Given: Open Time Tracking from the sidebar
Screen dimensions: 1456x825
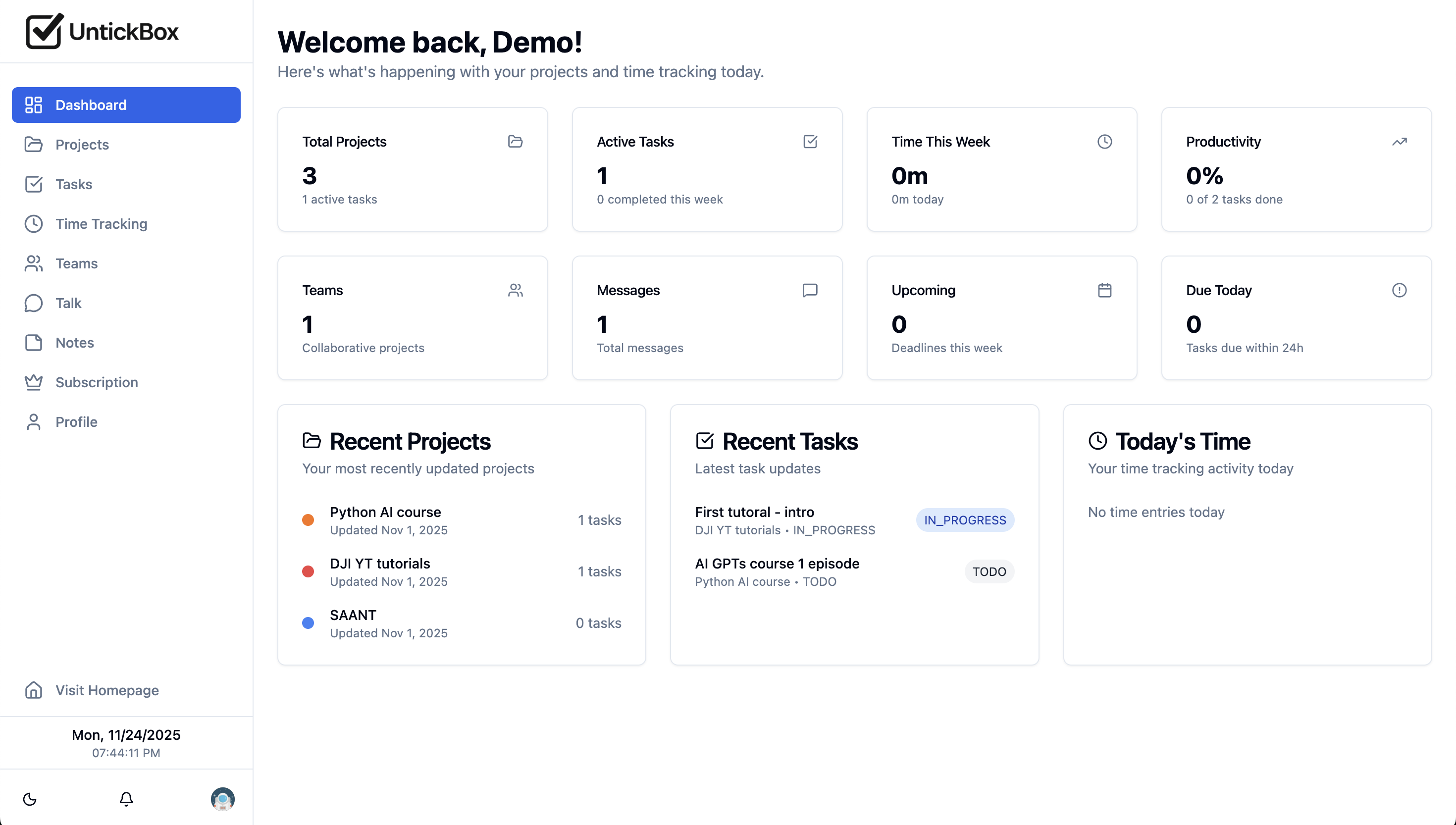Looking at the screenshot, I should 101,224.
